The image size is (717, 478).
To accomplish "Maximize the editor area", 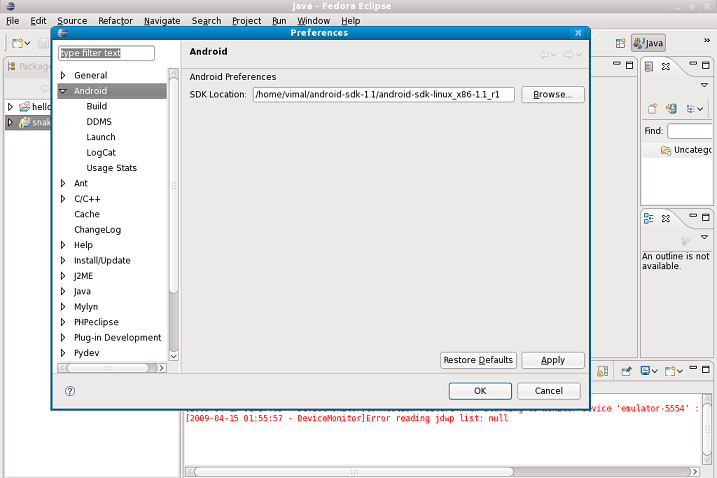I will tap(629, 65).
